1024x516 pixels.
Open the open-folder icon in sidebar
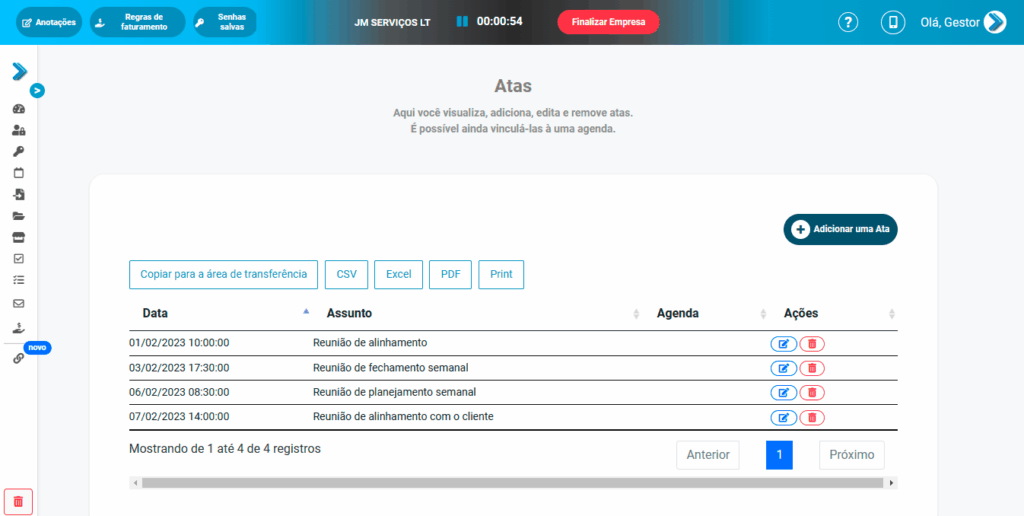tap(18, 216)
